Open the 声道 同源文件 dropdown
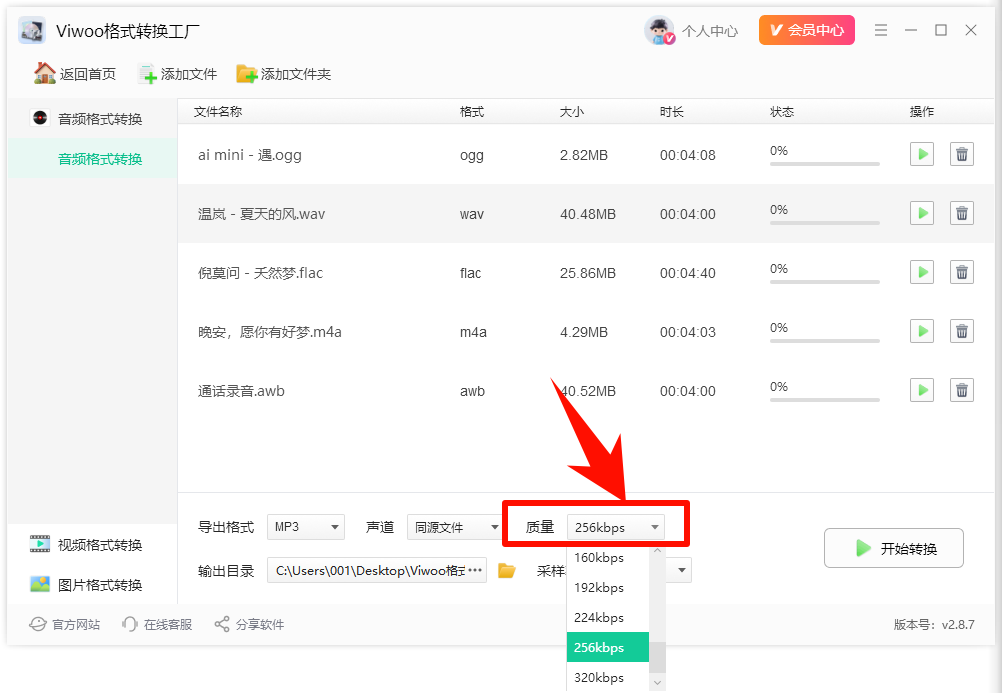 [x=456, y=527]
